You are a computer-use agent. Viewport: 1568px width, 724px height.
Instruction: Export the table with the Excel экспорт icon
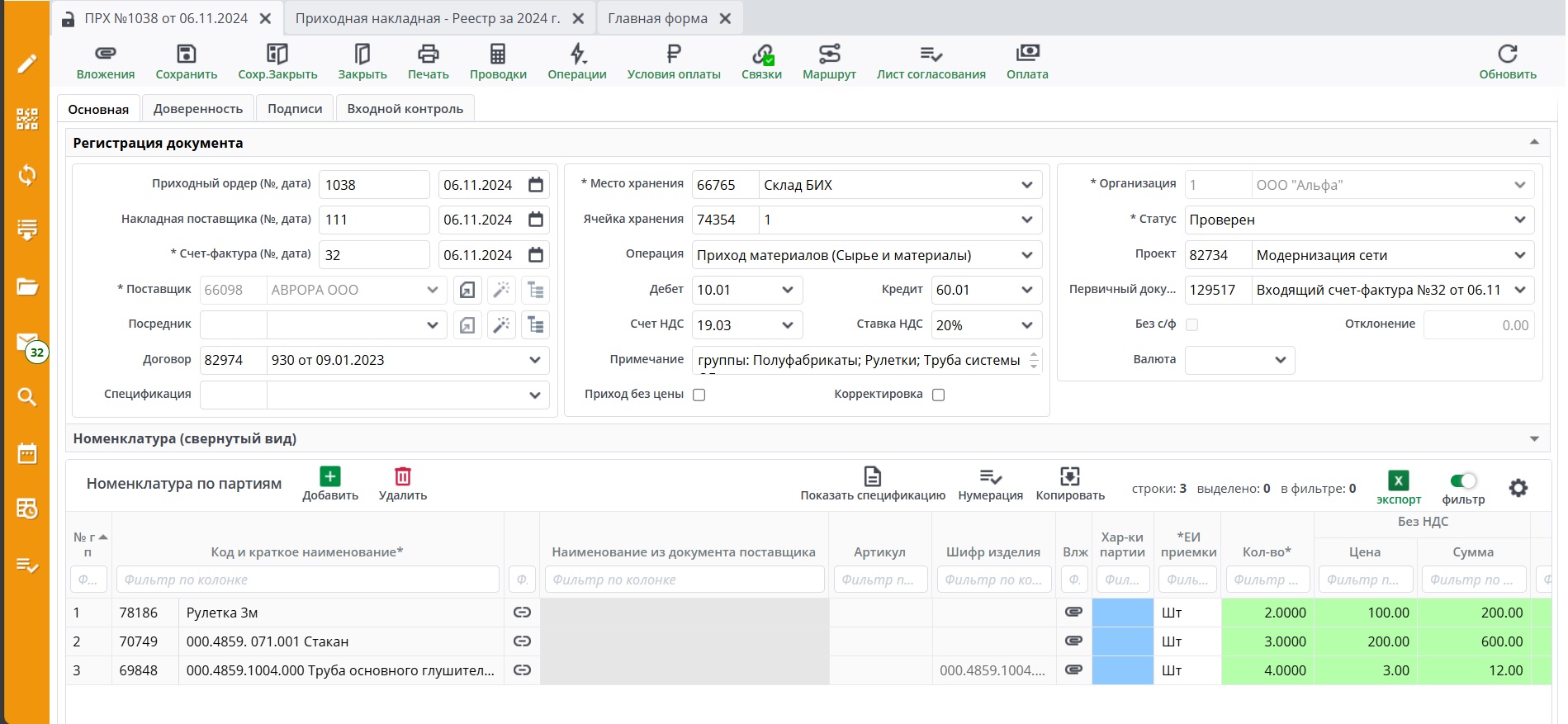pos(1398,481)
